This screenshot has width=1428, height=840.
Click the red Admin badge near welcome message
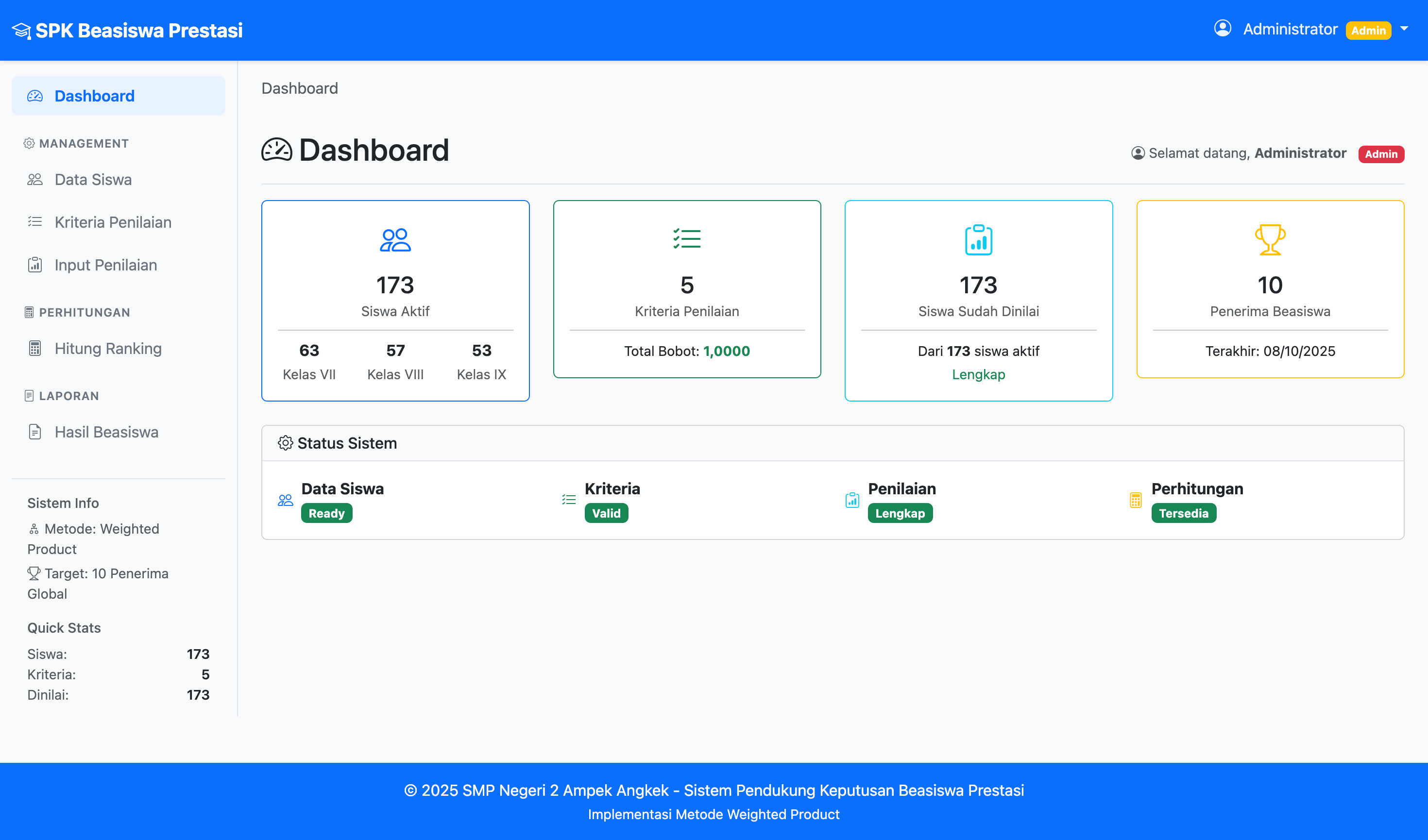click(x=1381, y=153)
